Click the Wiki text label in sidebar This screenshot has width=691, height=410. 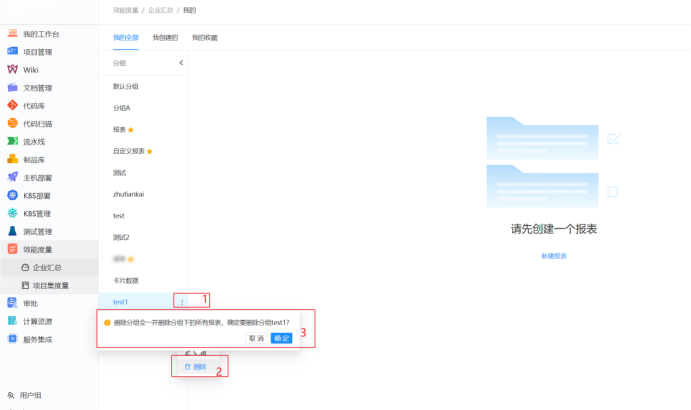coord(31,70)
